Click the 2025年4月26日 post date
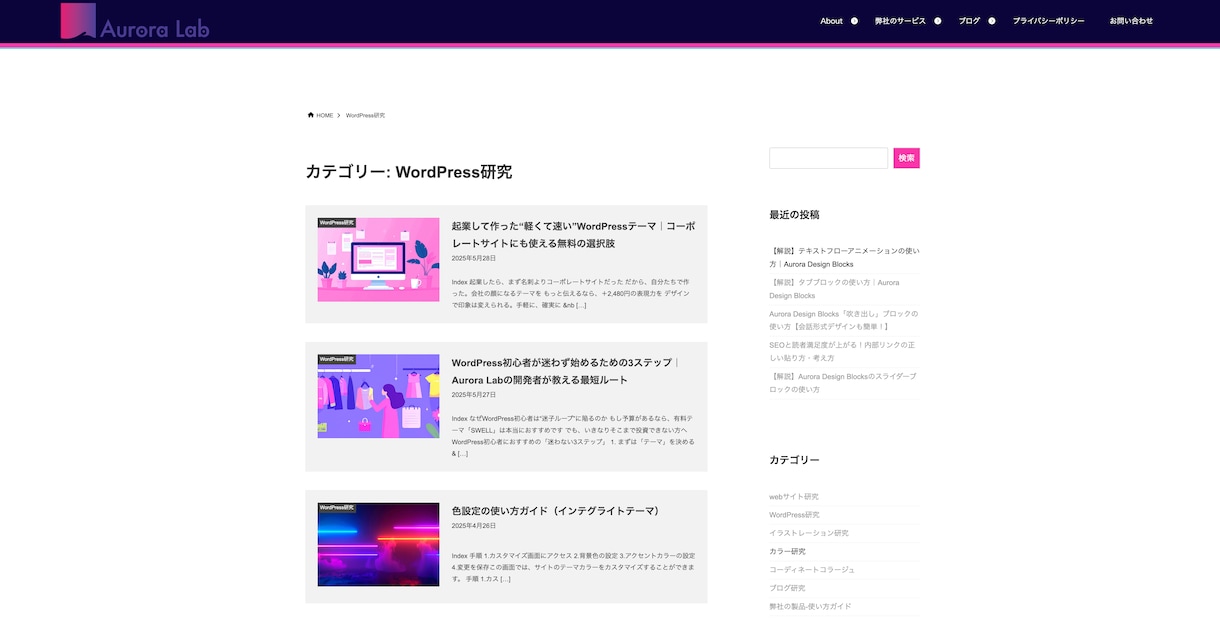The height and width of the screenshot is (620, 1220). coord(474,525)
